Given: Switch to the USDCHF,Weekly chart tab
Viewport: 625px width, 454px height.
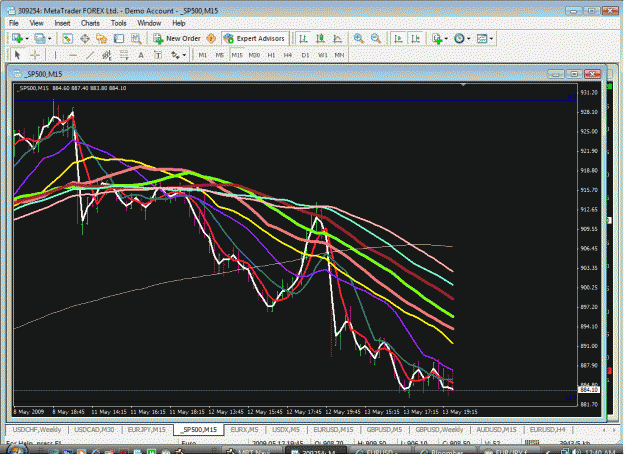Looking at the screenshot, I should 37,430.
